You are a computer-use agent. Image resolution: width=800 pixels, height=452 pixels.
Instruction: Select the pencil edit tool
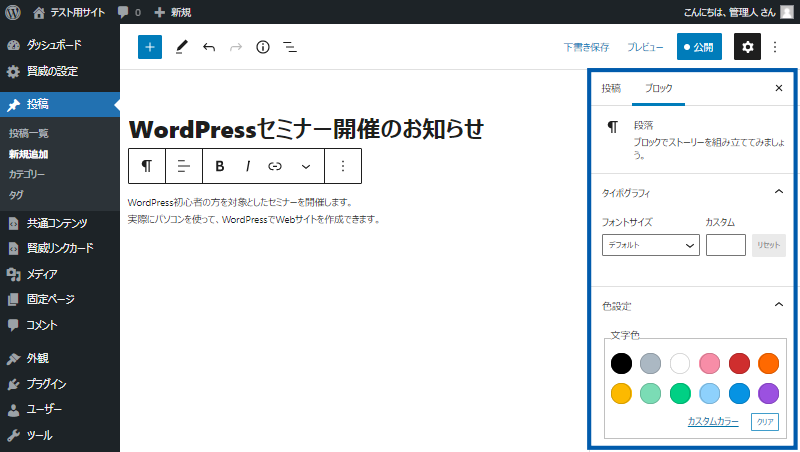(182, 47)
